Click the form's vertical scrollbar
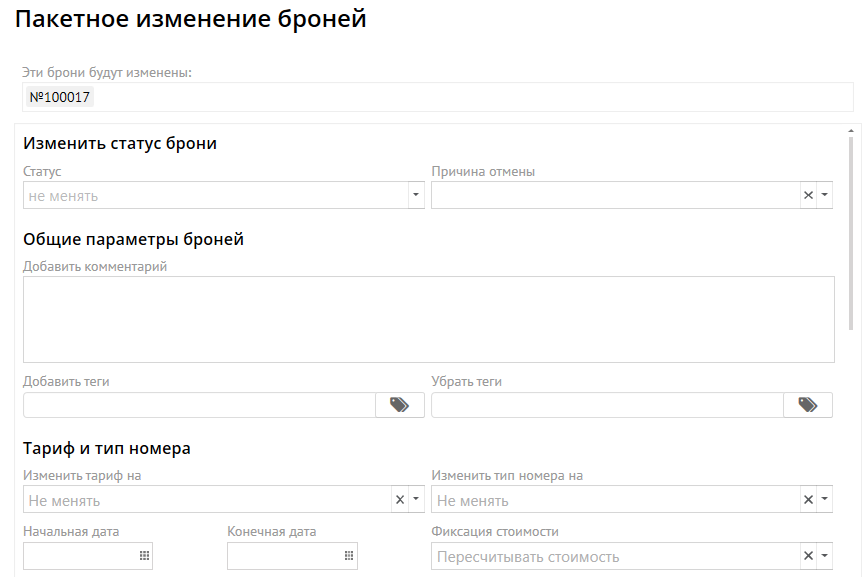This screenshot has height=577, width=864. [851, 230]
